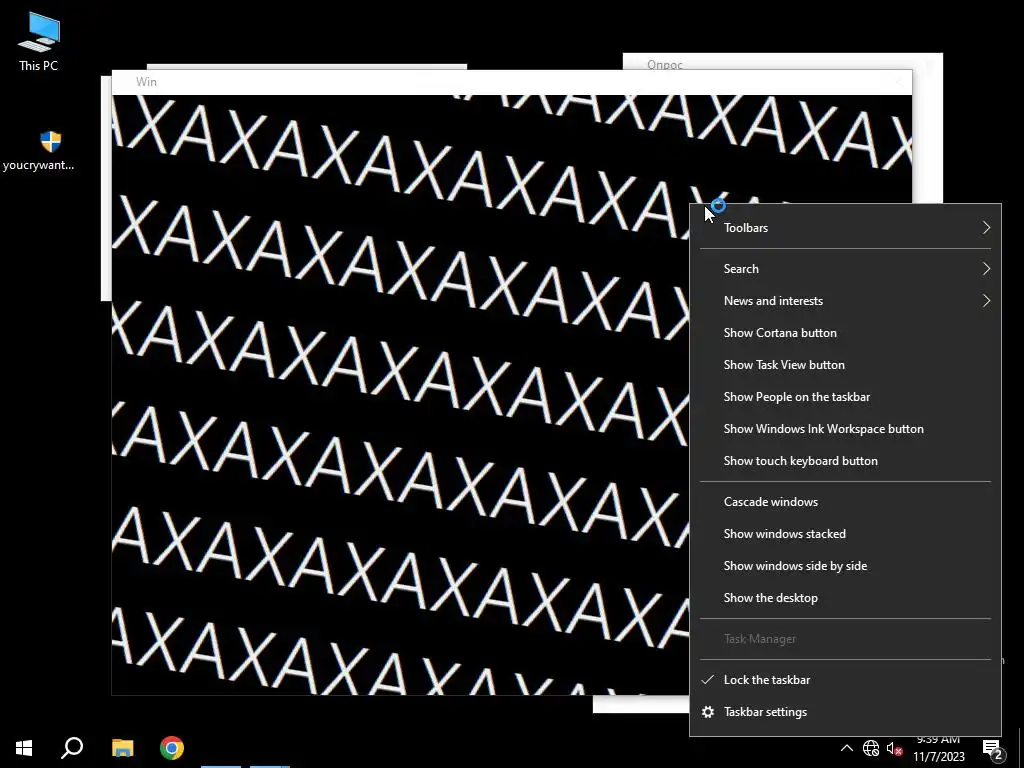Toggle Show Windows Ink Workspace button
The width and height of the screenshot is (1024, 768).
pos(845,429)
